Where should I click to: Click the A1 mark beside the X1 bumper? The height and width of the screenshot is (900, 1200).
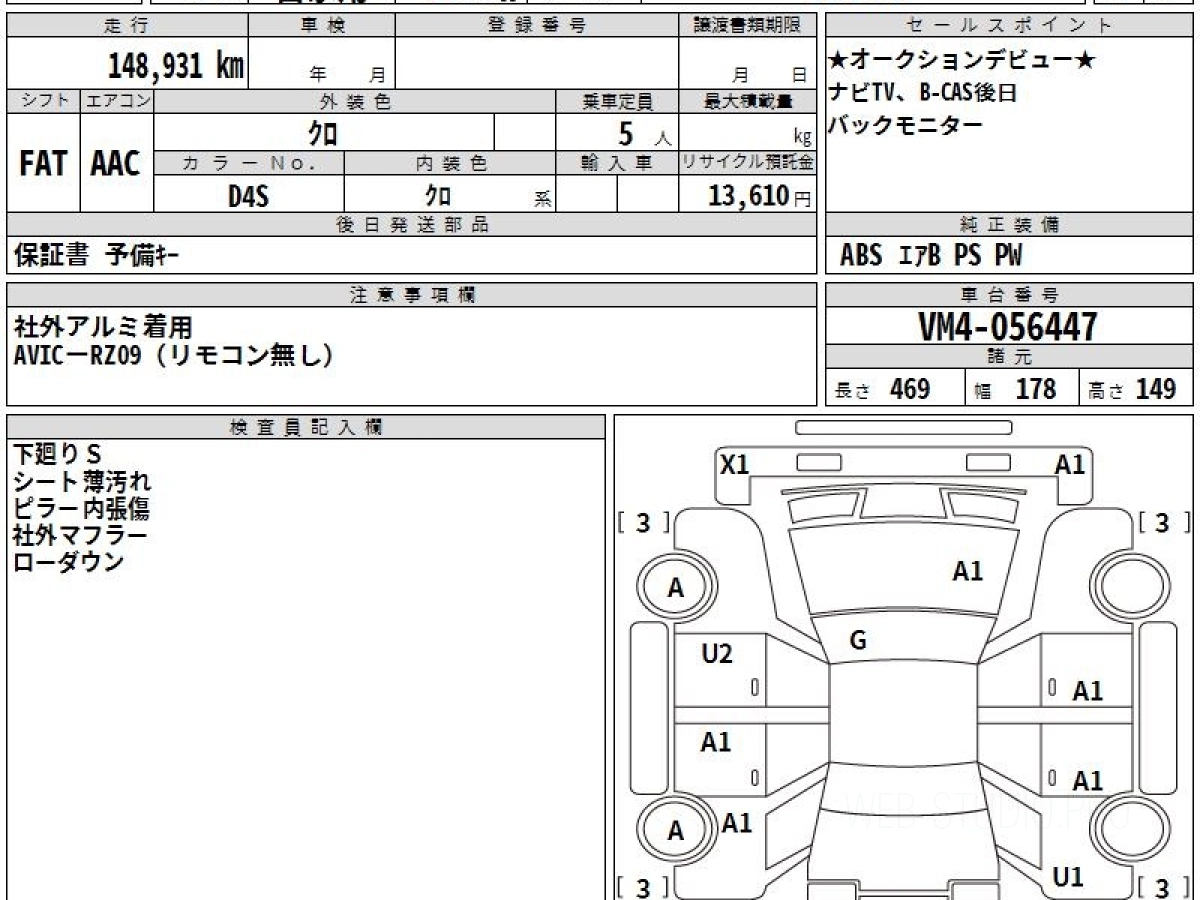click(1070, 464)
